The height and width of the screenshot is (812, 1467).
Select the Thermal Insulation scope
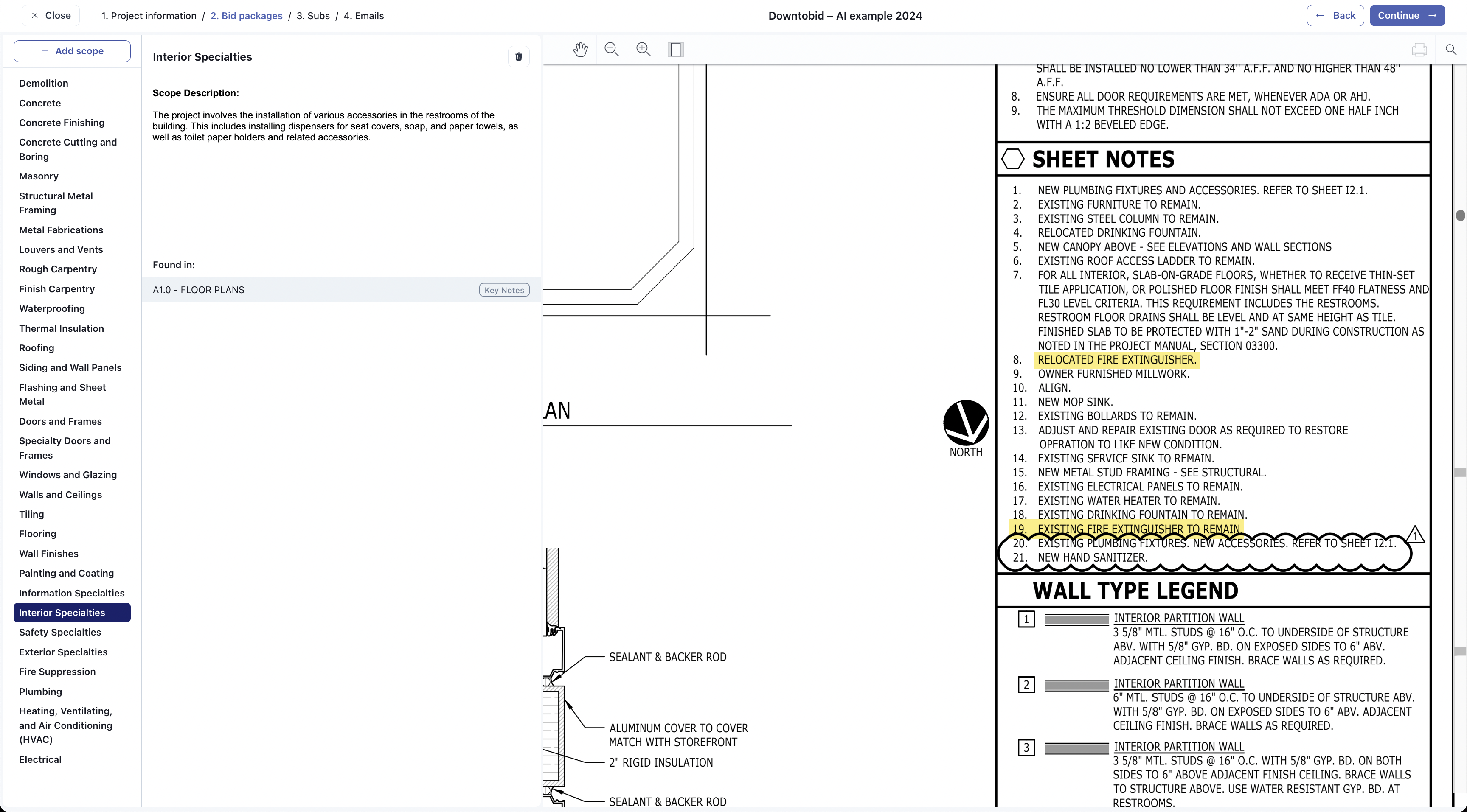pos(62,328)
